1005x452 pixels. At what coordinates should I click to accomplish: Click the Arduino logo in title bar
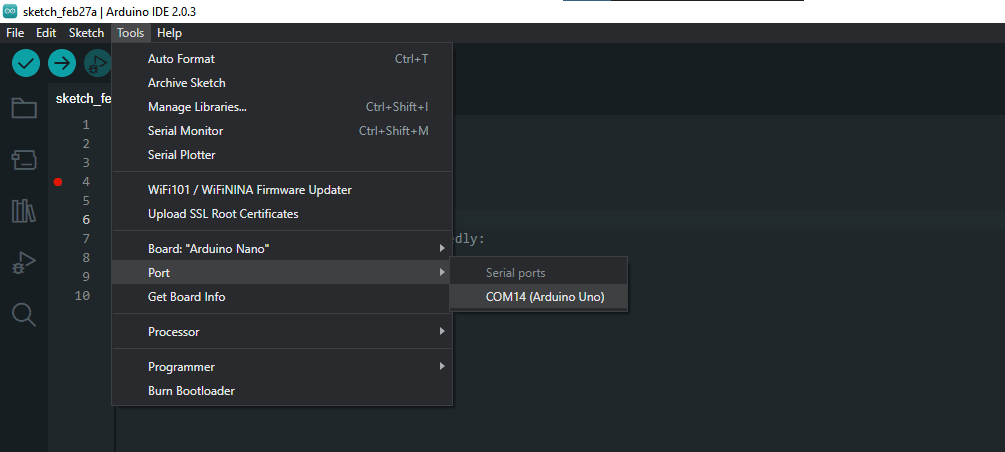pos(10,11)
